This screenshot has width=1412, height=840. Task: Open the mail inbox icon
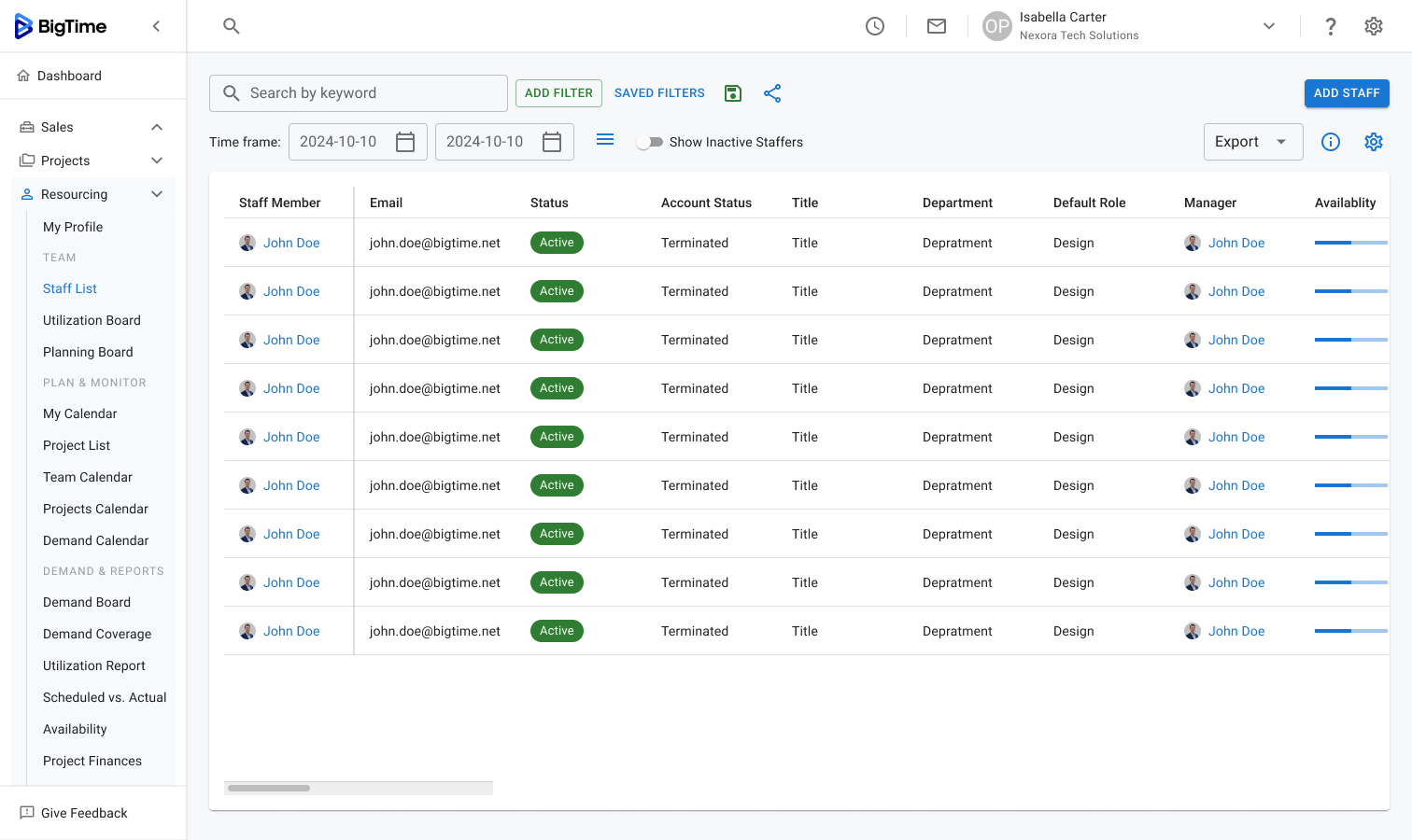(x=937, y=26)
